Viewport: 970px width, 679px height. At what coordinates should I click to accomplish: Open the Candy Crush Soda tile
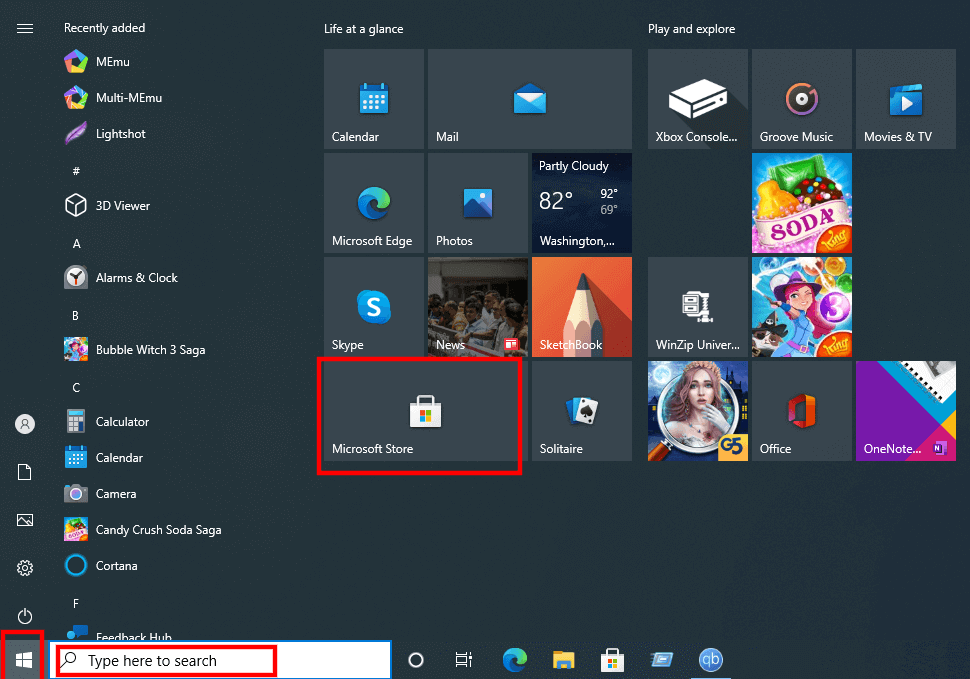pyautogui.click(x=802, y=203)
